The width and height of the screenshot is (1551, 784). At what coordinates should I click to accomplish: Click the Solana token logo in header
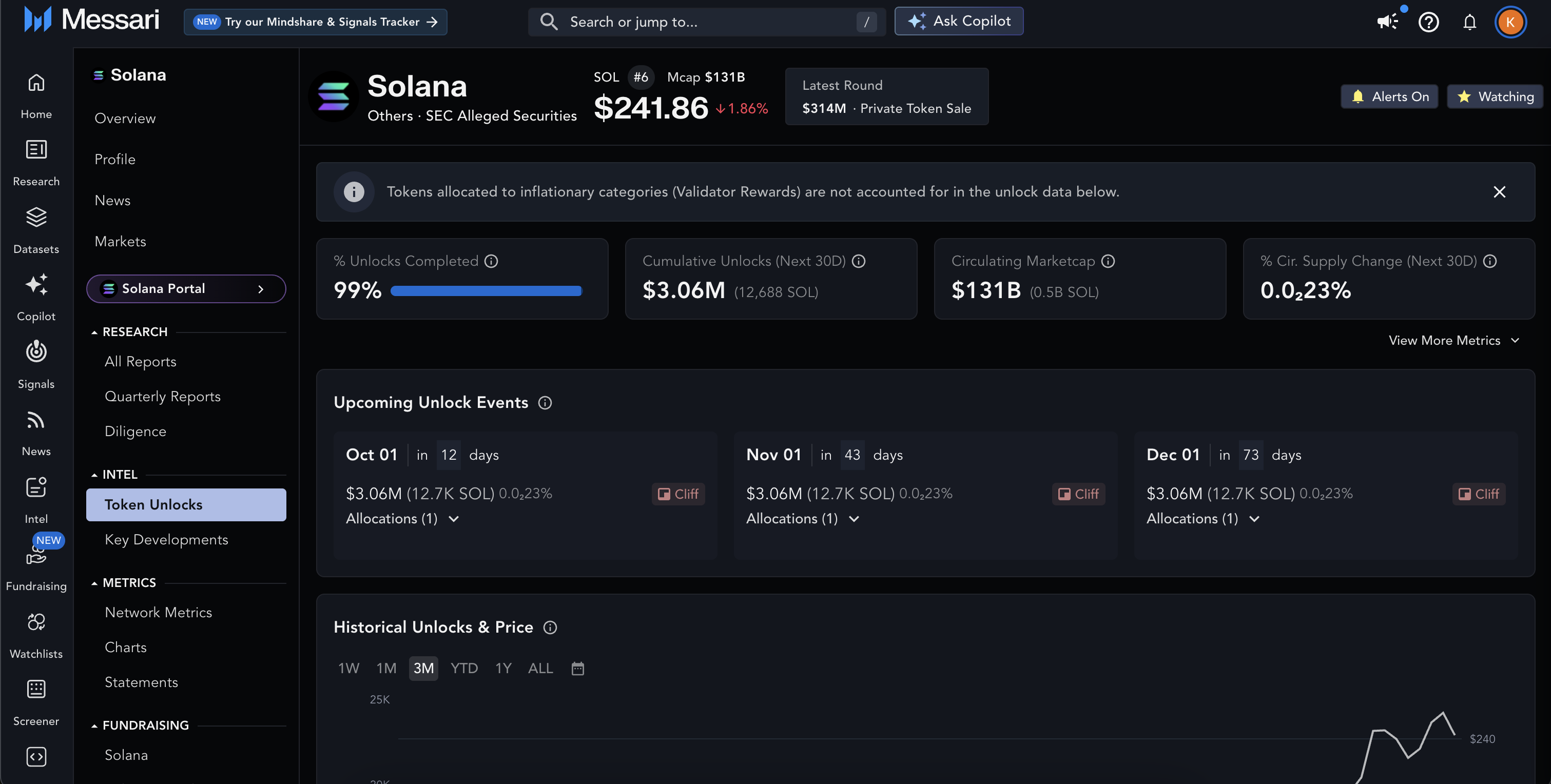(x=333, y=96)
